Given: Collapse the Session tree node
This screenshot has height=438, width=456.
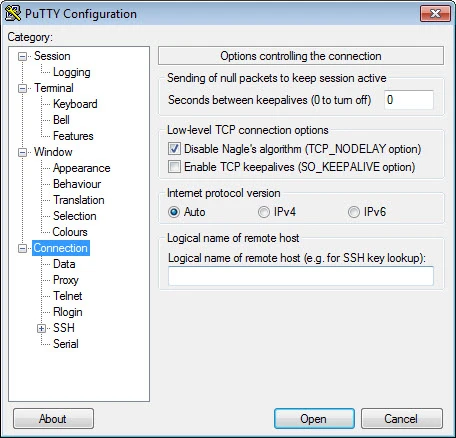Looking at the screenshot, I should 22,56.
